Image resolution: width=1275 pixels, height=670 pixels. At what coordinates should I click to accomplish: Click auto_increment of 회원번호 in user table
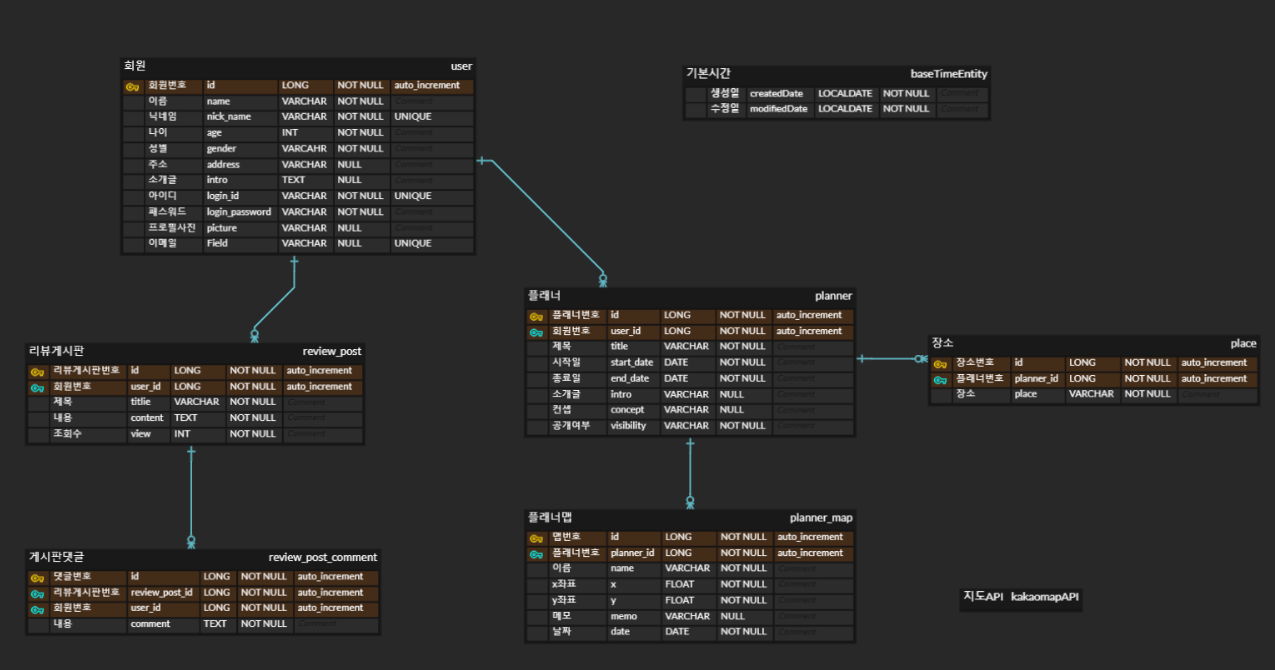point(427,86)
